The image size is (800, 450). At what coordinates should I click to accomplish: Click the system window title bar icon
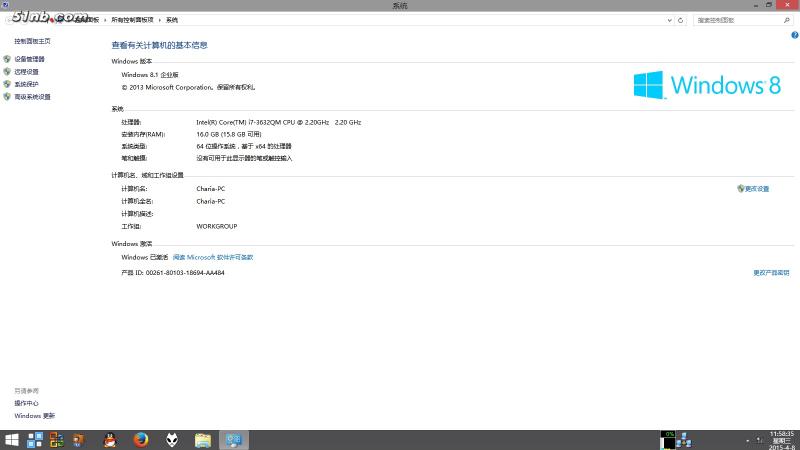tap(5, 5)
